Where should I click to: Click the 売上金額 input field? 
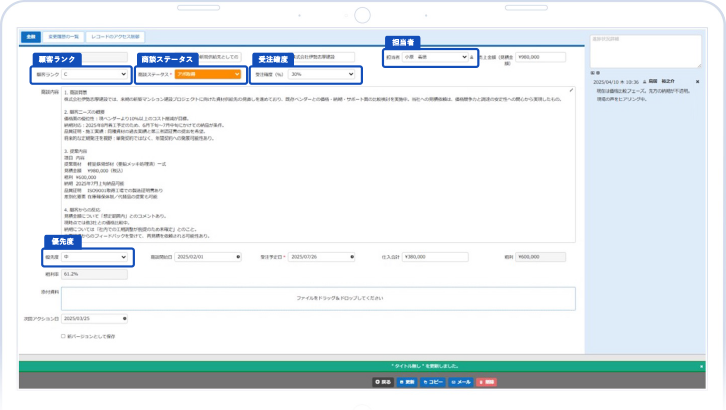[x=542, y=58]
